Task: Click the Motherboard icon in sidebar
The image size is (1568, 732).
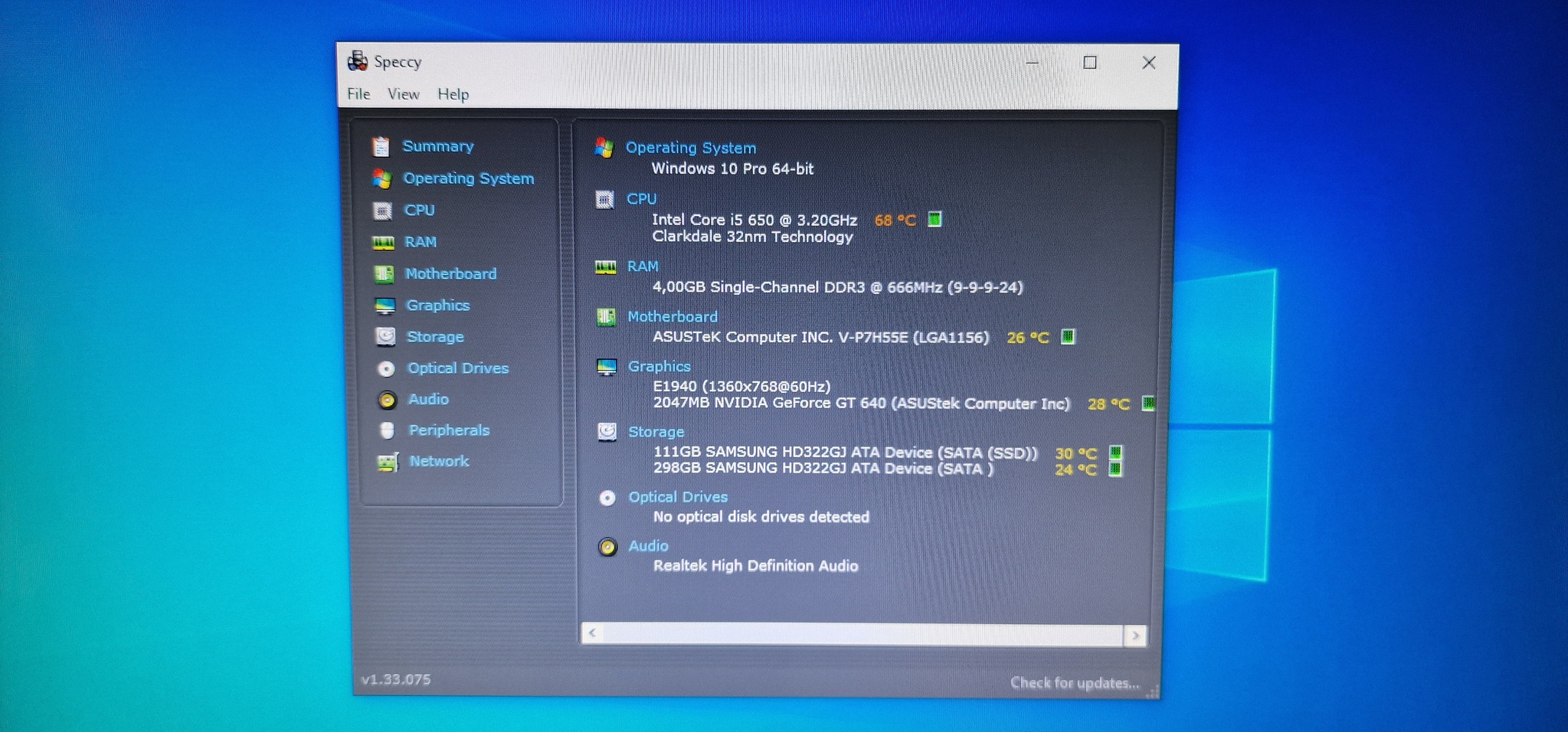Action: pyautogui.click(x=384, y=274)
